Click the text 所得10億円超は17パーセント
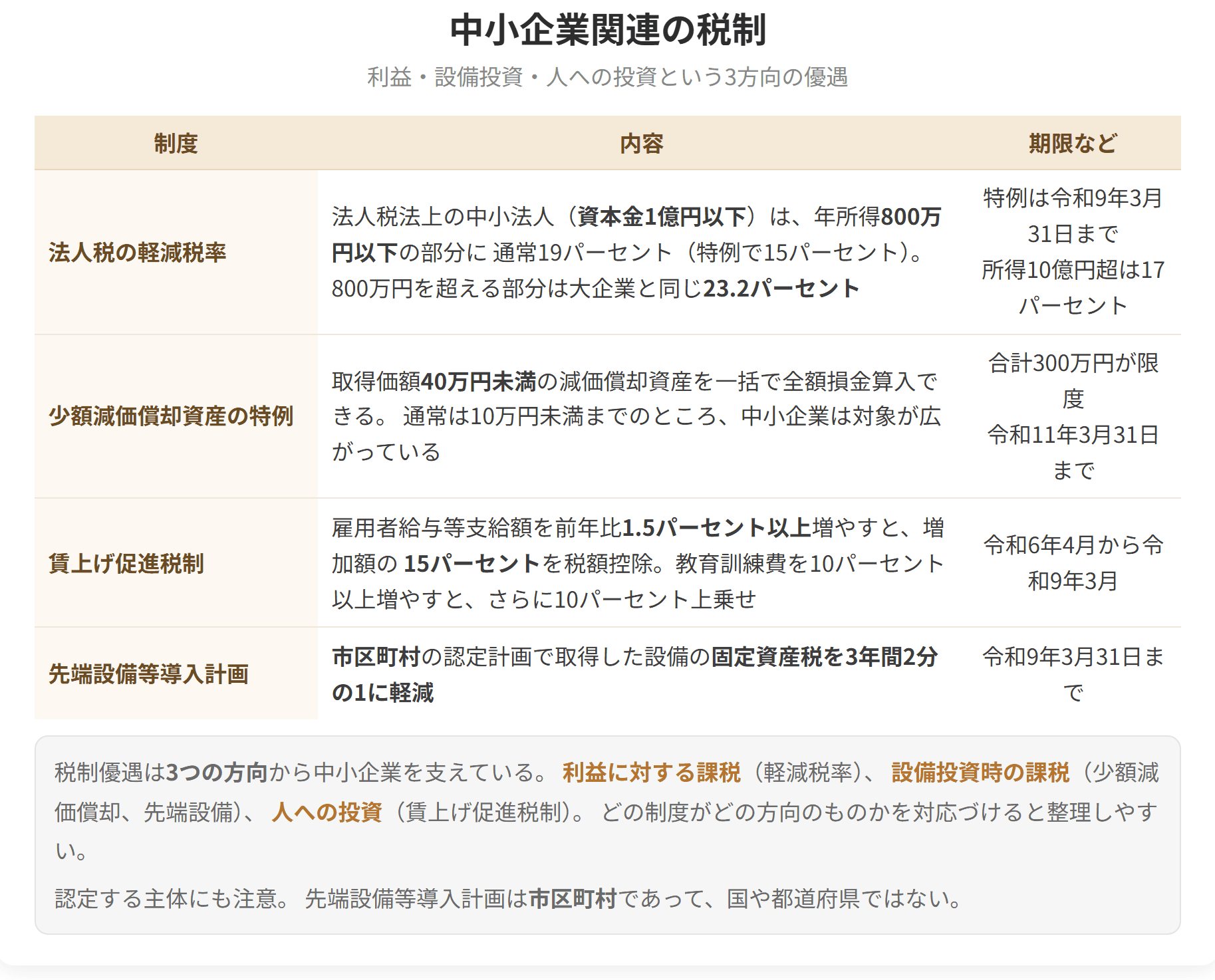 [1073, 288]
